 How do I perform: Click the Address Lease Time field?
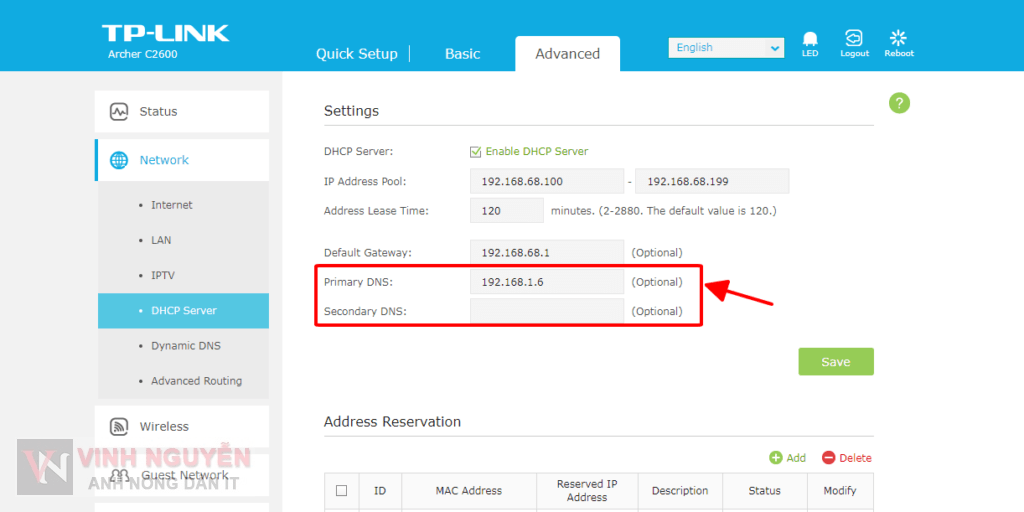[506, 211]
